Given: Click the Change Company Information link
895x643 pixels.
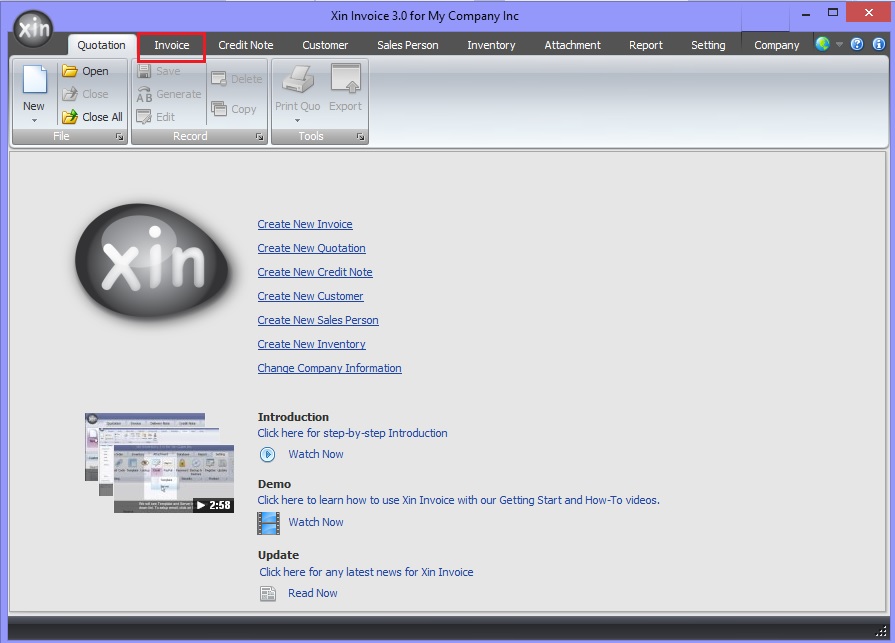Looking at the screenshot, I should (x=329, y=368).
